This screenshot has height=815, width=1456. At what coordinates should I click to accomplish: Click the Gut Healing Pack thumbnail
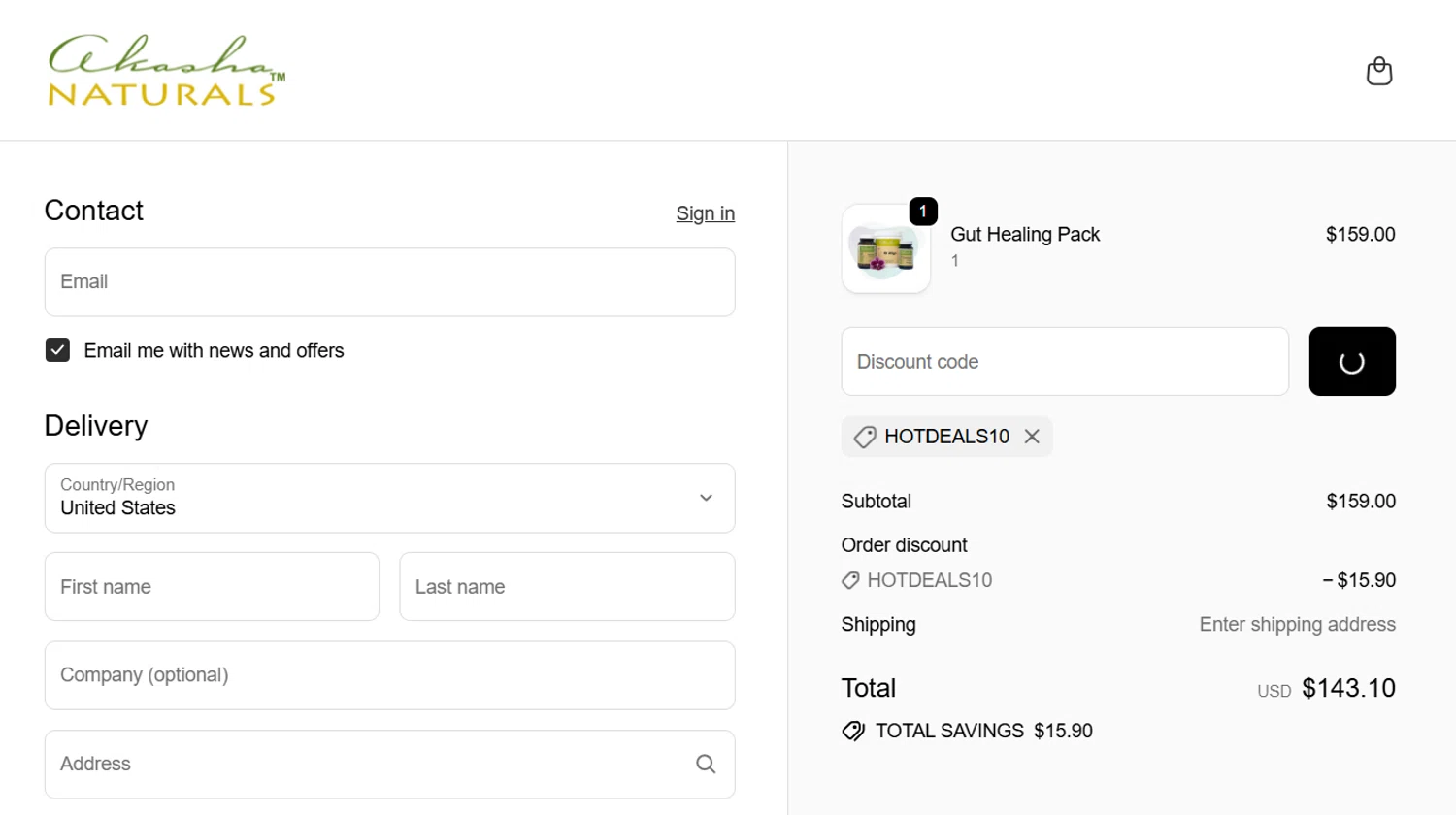(885, 248)
